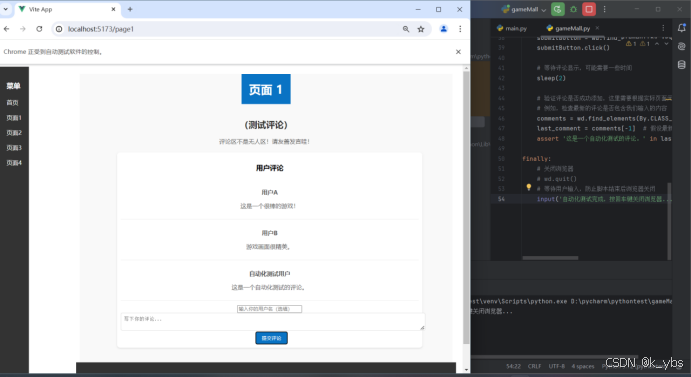Click the sleep(2) code line
This screenshot has width=691, height=377.
click(551, 78)
